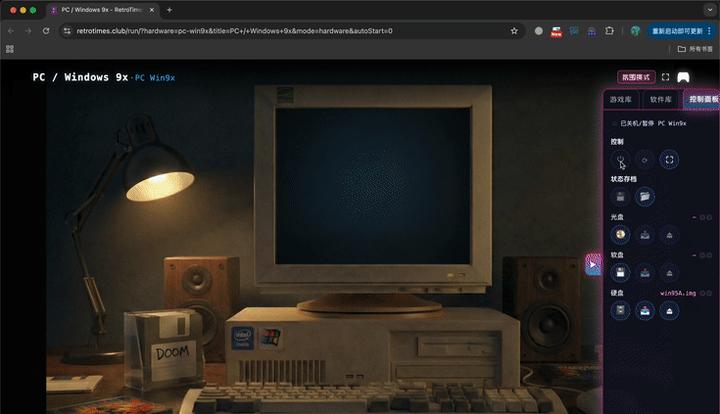The image size is (720, 414).
Task: Toggle the 原图模式 display mode
Action: tap(635, 77)
